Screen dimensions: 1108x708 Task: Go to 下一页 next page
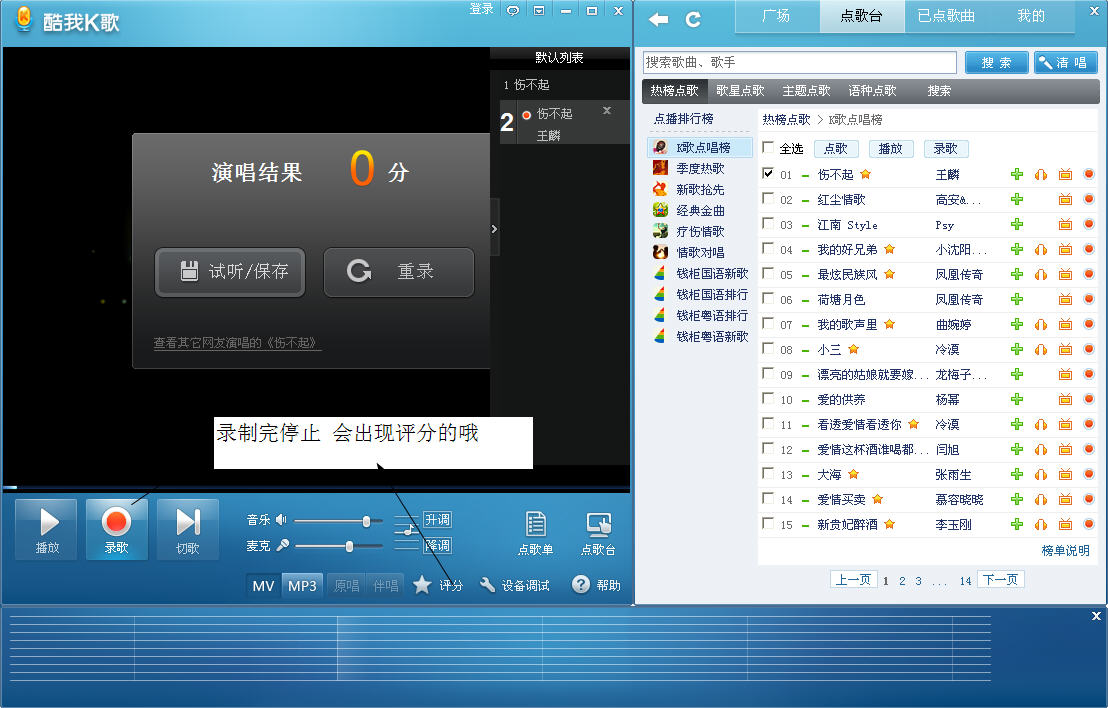pos(1000,580)
